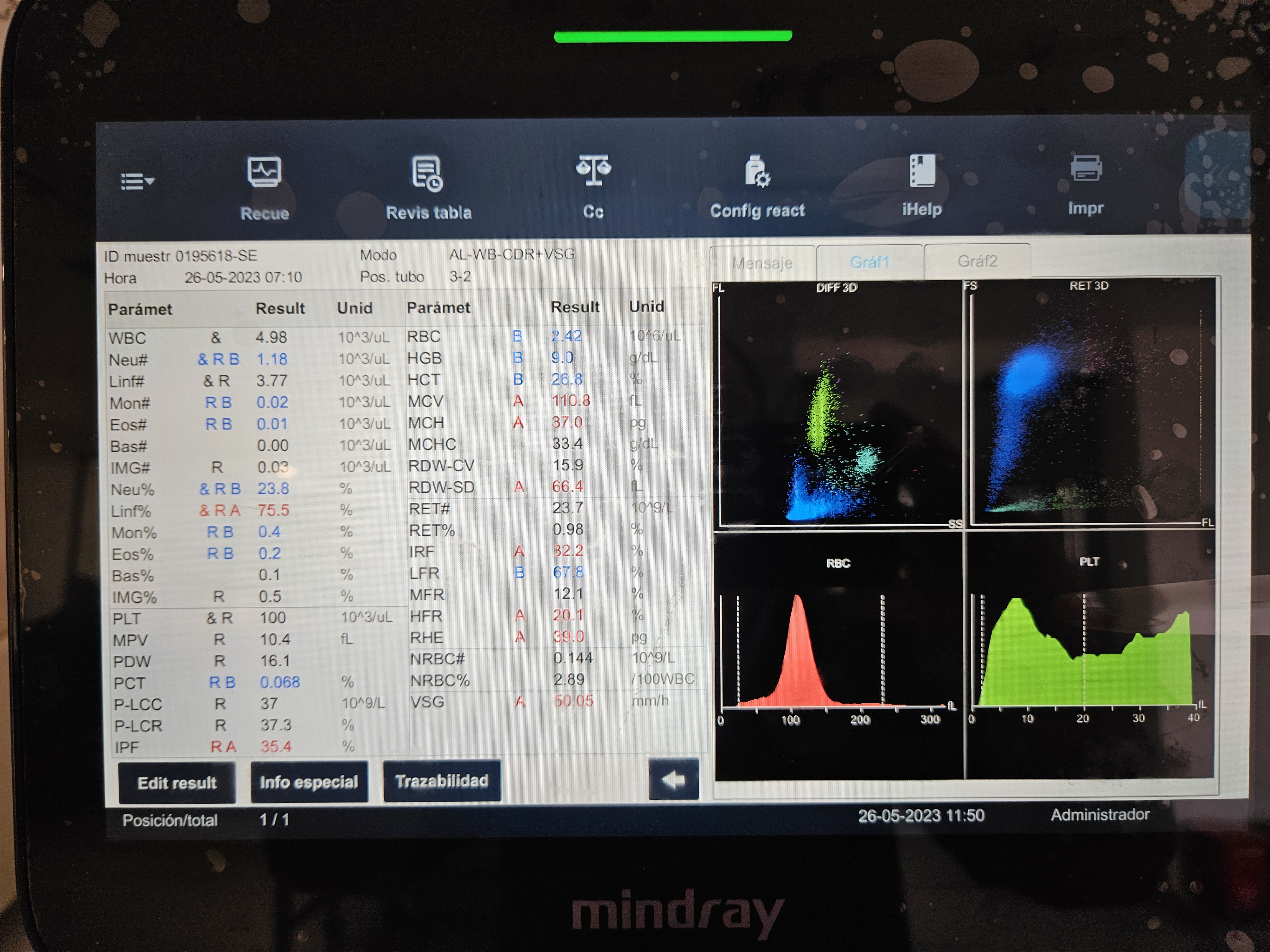The image size is (1270, 952).
Task: Switch to the Gráf2 tab
Action: point(977,261)
